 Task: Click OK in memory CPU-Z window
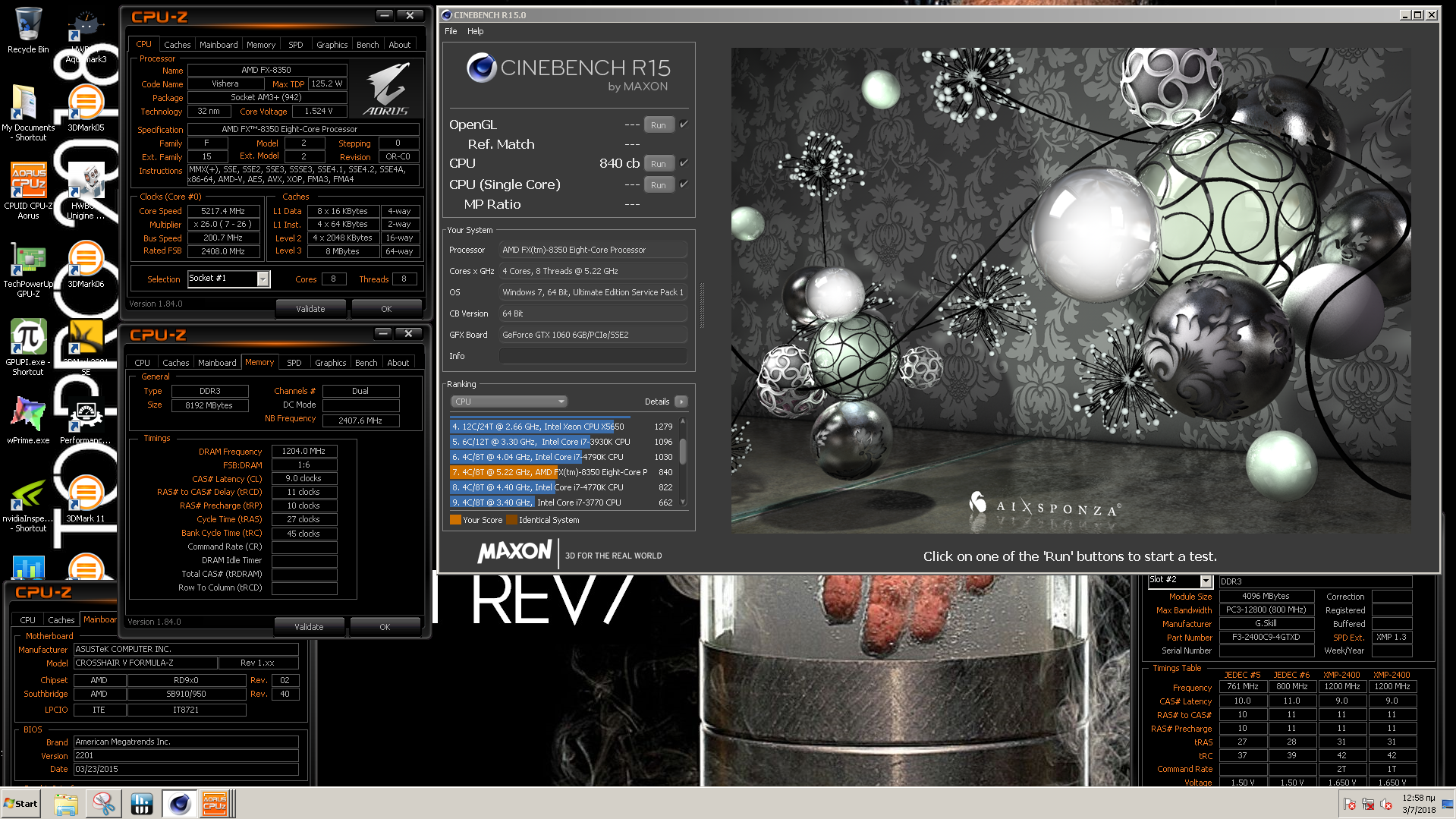[x=385, y=627]
